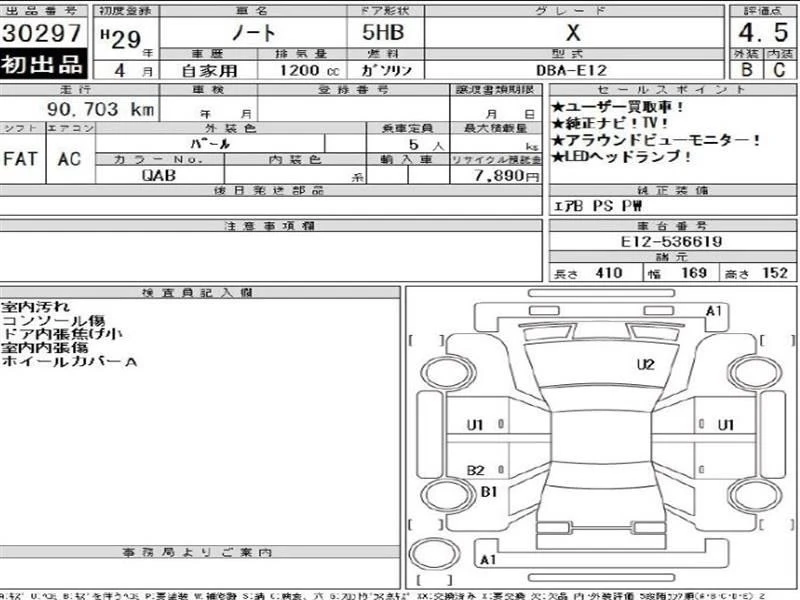Select the overall grade 4.5 score

[x=760, y=31]
